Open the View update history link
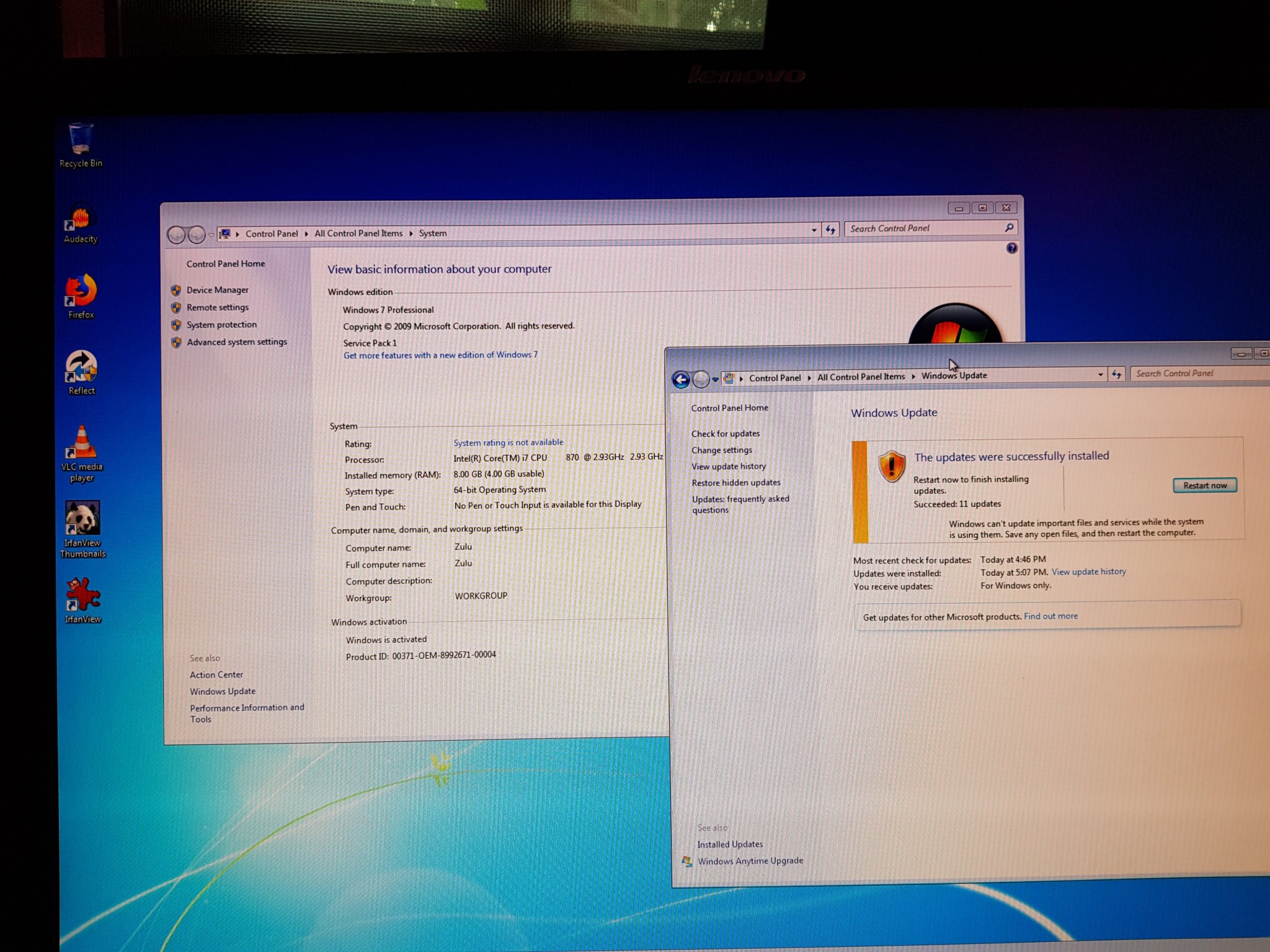This screenshot has height=952, width=1270. click(x=1088, y=571)
